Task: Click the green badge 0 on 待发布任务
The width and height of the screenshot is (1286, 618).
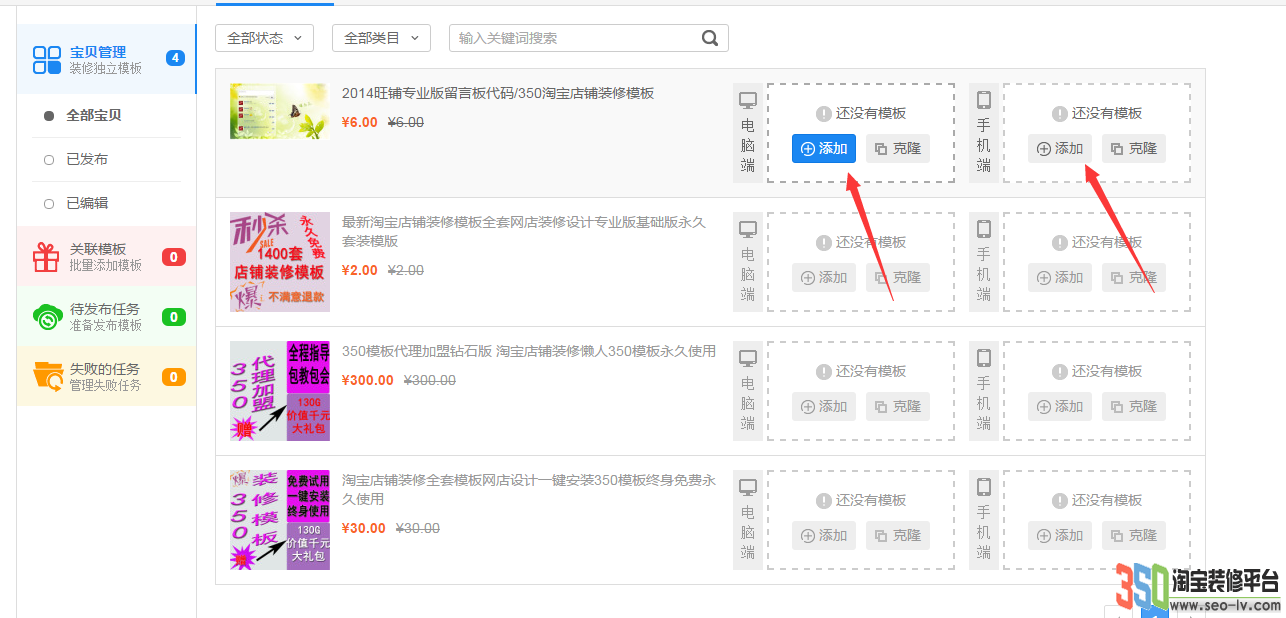Action: pyautogui.click(x=174, y=317)
